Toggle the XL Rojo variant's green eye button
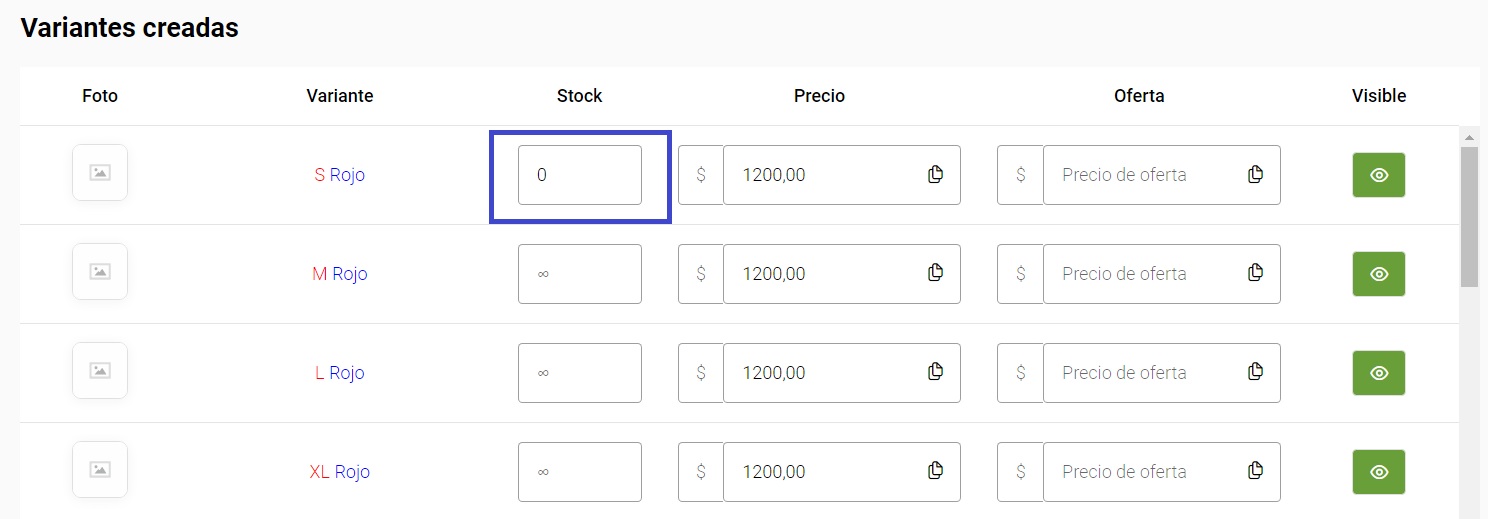Screen dimensions: 1488x519 pyautogui.click(x=1379, y=472)
